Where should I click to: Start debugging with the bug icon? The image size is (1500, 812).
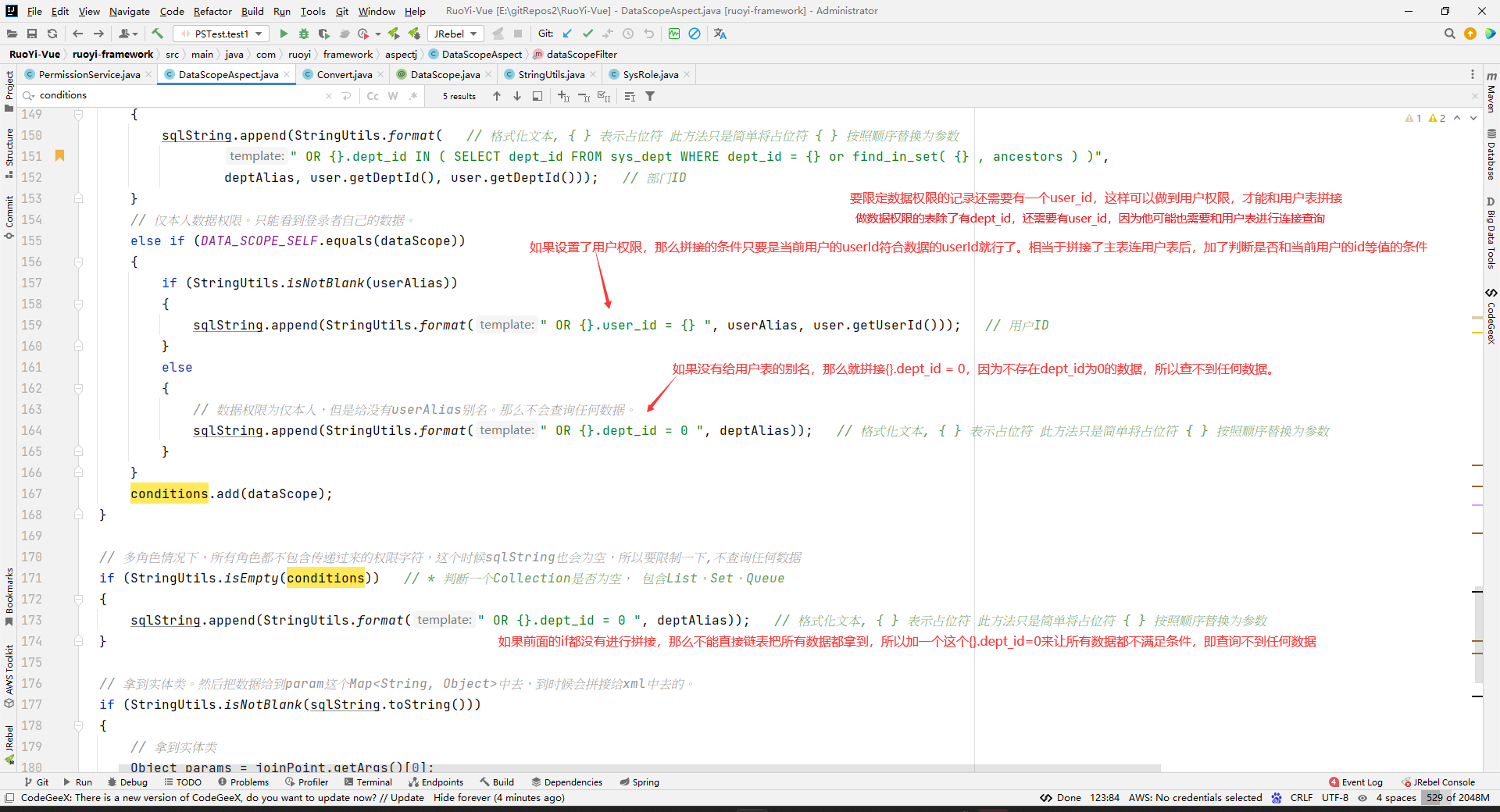pos(304,34)
